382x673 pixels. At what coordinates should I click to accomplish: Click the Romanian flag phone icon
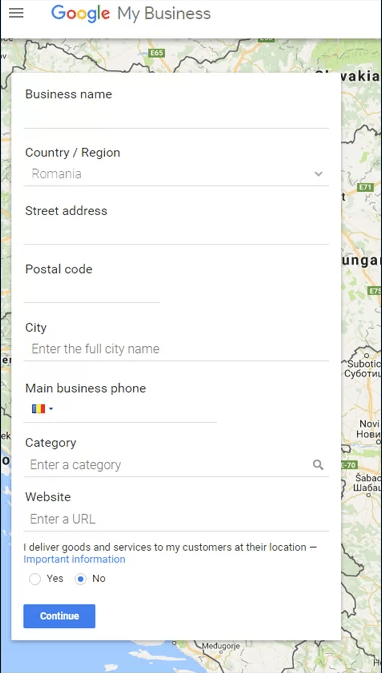click(x=39, y=409)
